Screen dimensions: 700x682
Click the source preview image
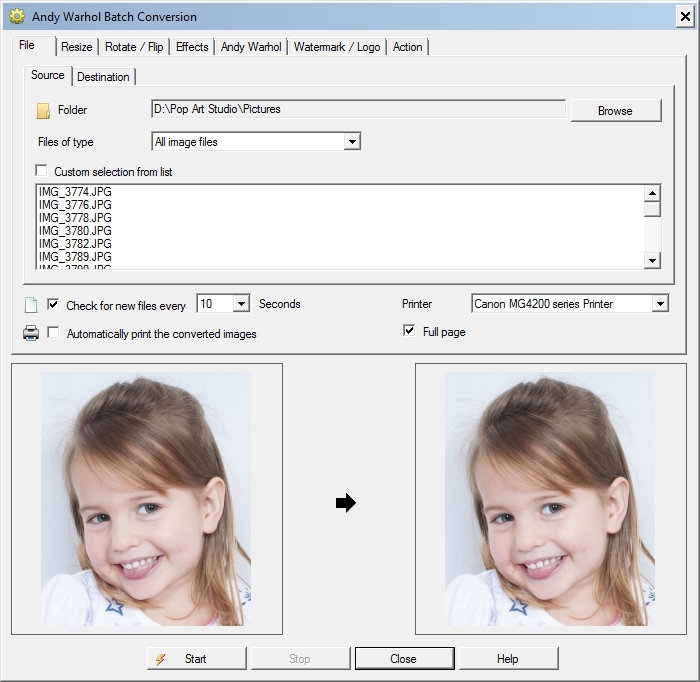(x=146, y=499)
